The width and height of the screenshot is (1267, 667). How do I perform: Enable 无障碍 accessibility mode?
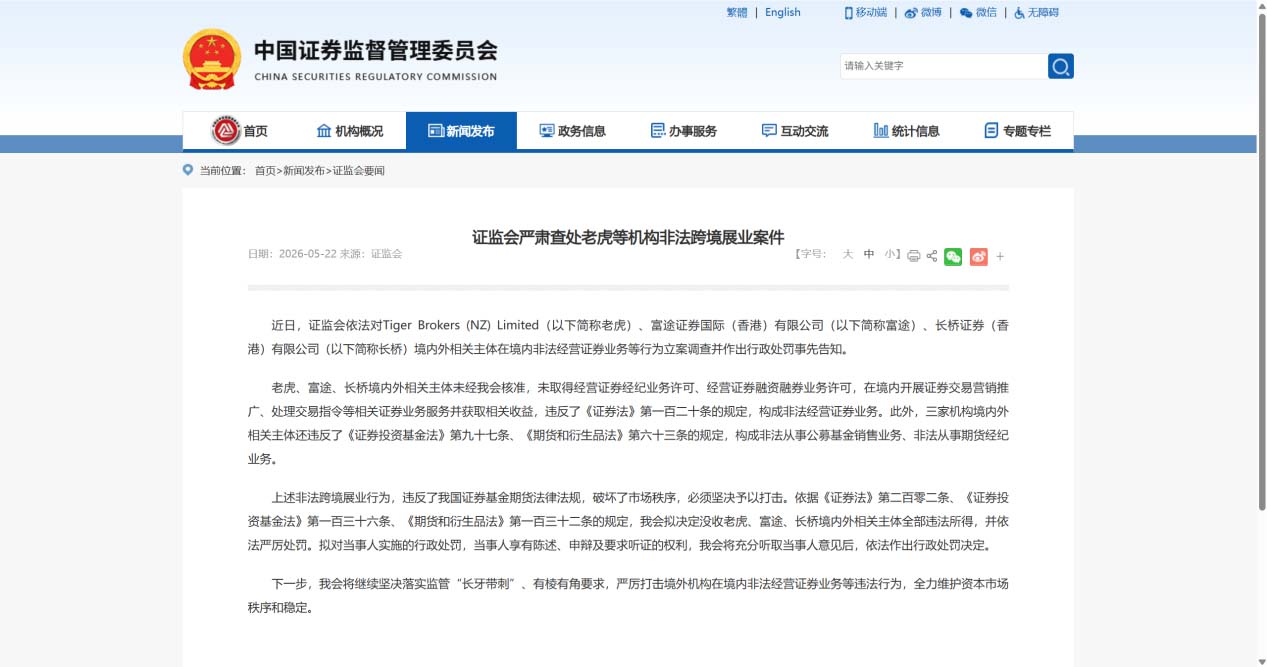[1036, 13]
